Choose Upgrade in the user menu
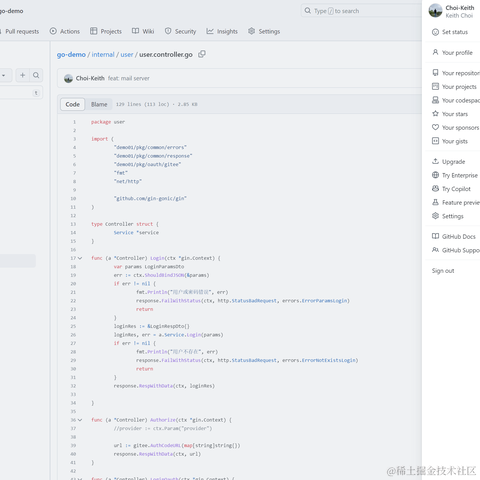This screenshot has height=480, width=480. click(455, 162)
